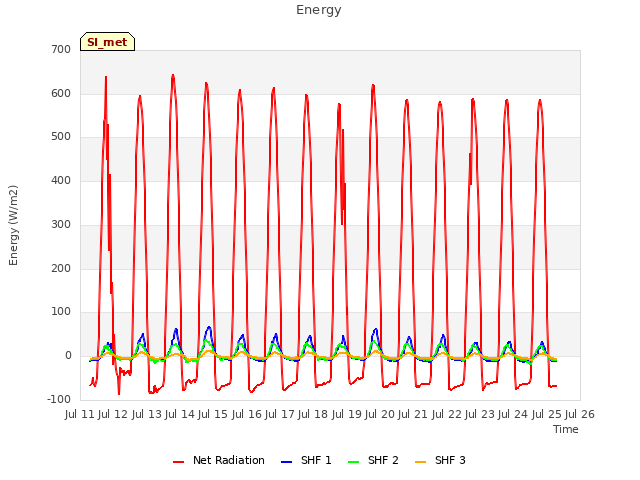Click the Jul 19 x-axis date label
Image resolution: width=640 pixels, height=480 pixels.
pyautogui.click(x=347, y=415)
